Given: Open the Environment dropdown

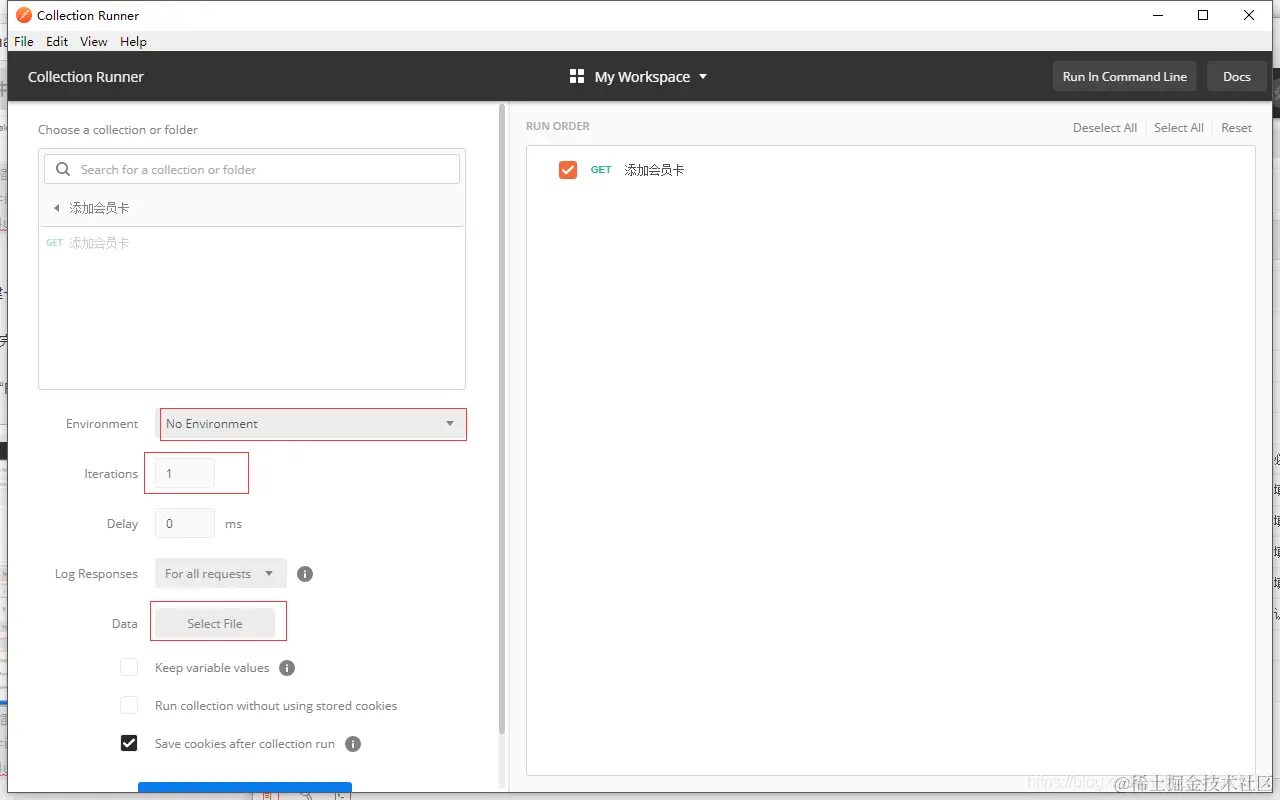Looking at the screenshot, I should point(311,424).
